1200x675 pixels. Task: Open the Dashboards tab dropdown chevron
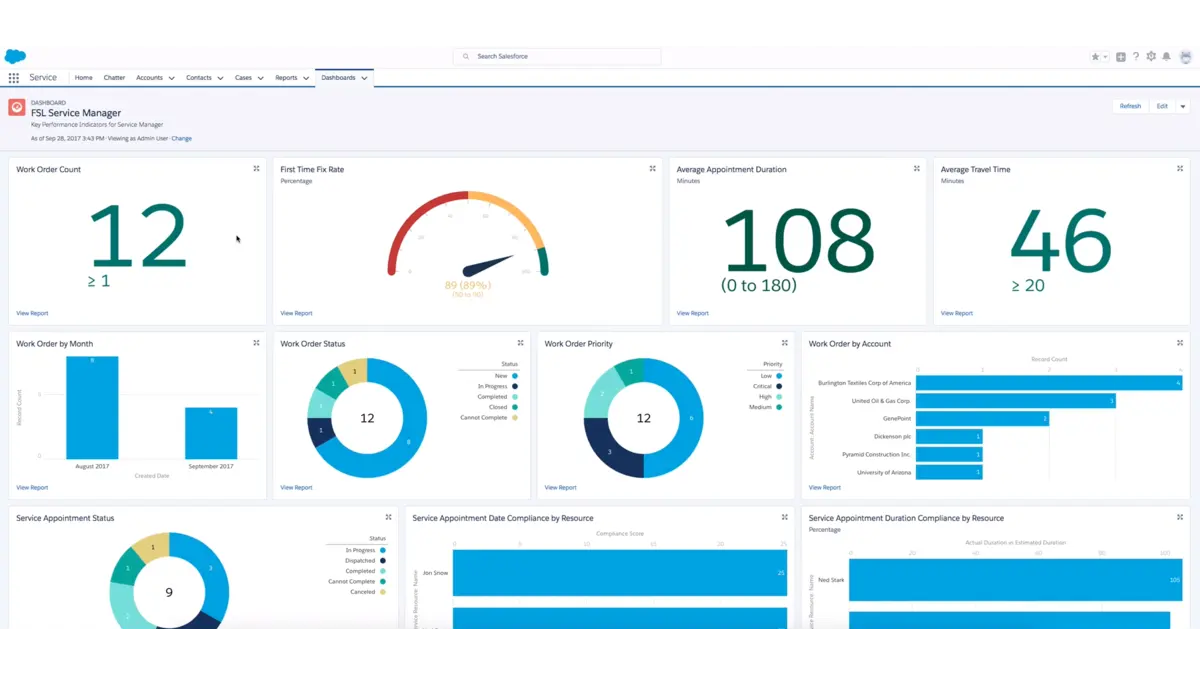point(364,78)
